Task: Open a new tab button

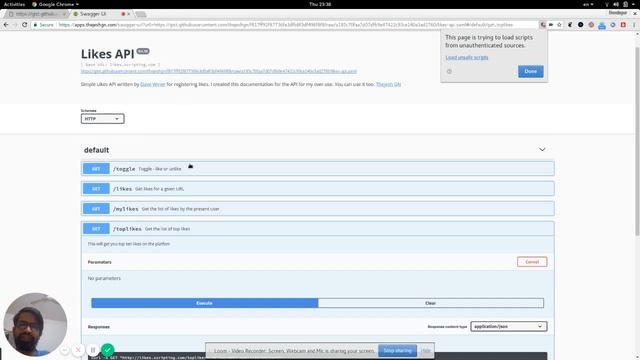Action: coord(141,14)
